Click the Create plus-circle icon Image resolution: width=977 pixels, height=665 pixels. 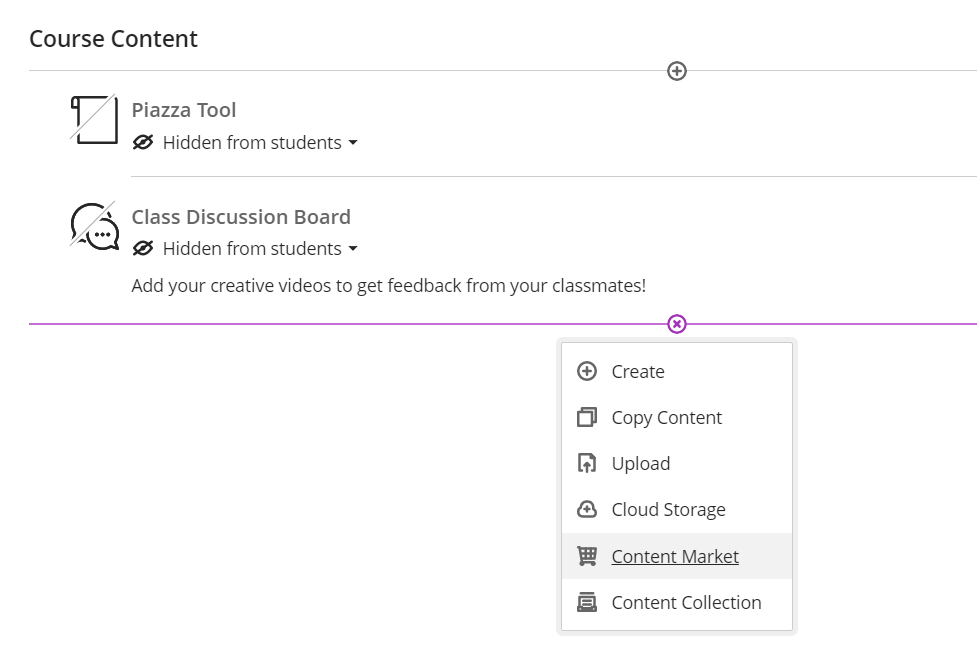point(587,371)
